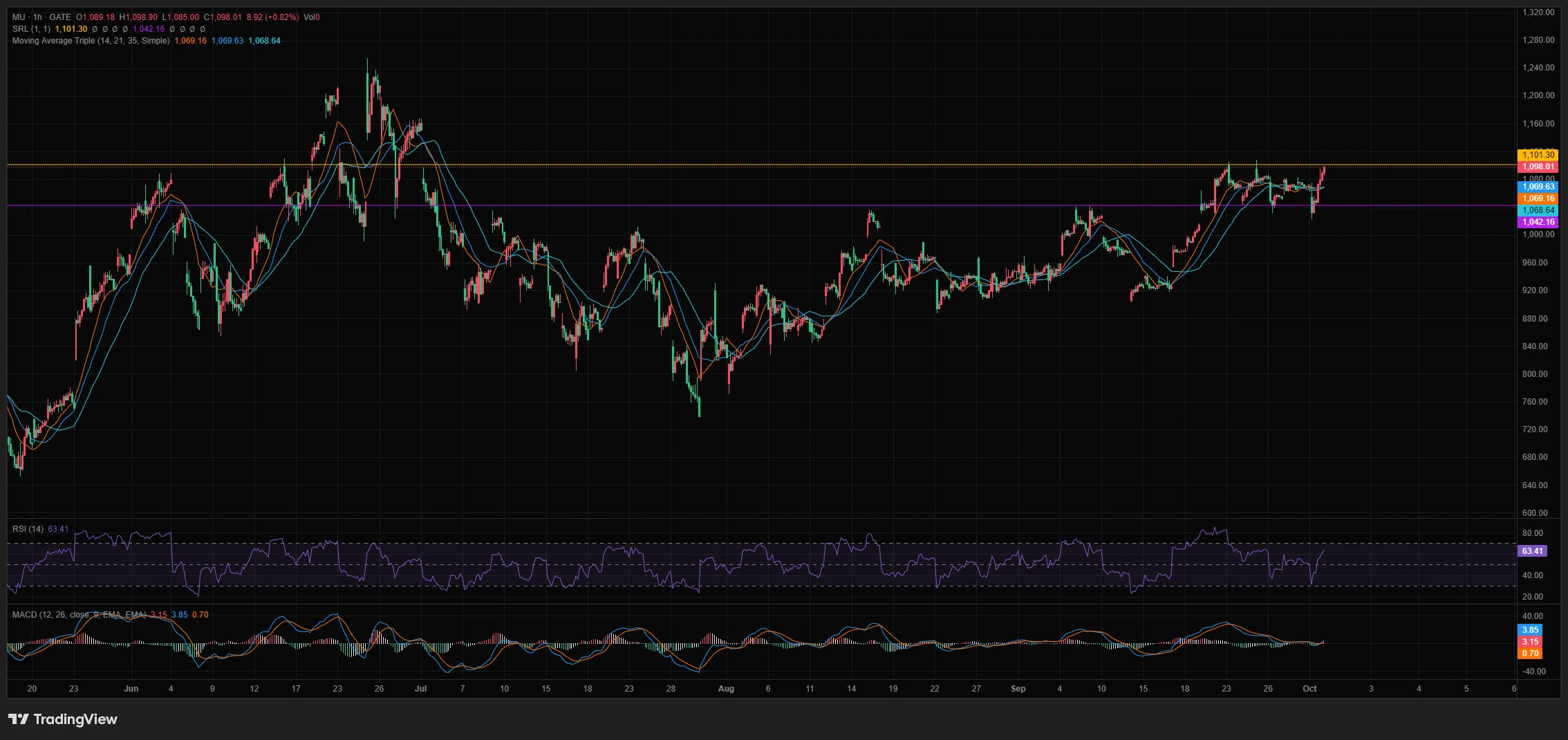Screen dimensions: 1568x740
Task: Click the red 1,098.01 last price tag
Action: click(x=1537, y=167)
